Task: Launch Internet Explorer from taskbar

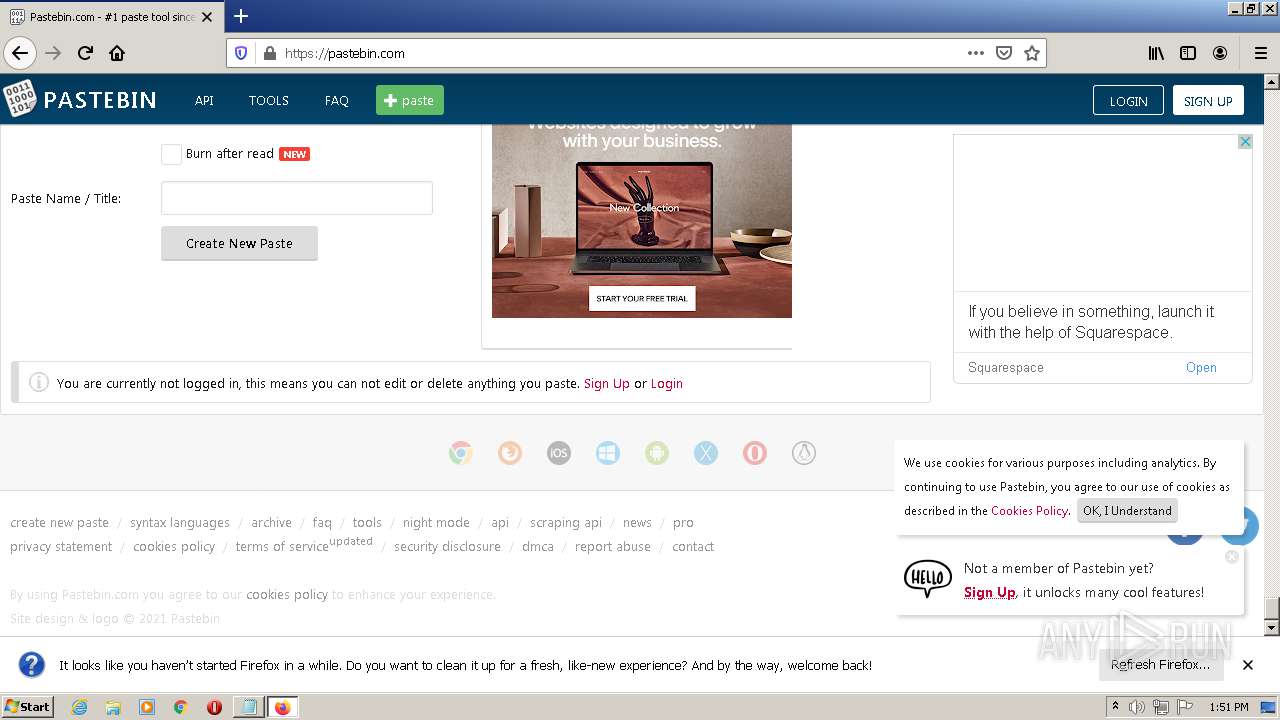Action: click(79, 707)
